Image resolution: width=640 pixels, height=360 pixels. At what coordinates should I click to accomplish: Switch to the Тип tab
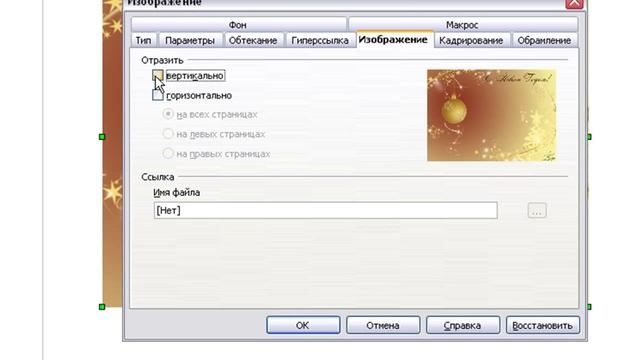143,40
